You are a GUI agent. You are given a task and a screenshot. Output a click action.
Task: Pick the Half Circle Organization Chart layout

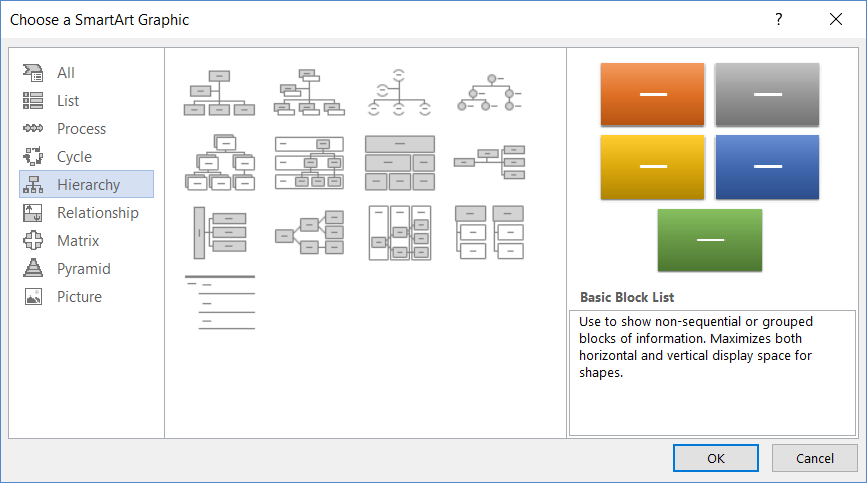coord(399,92)
